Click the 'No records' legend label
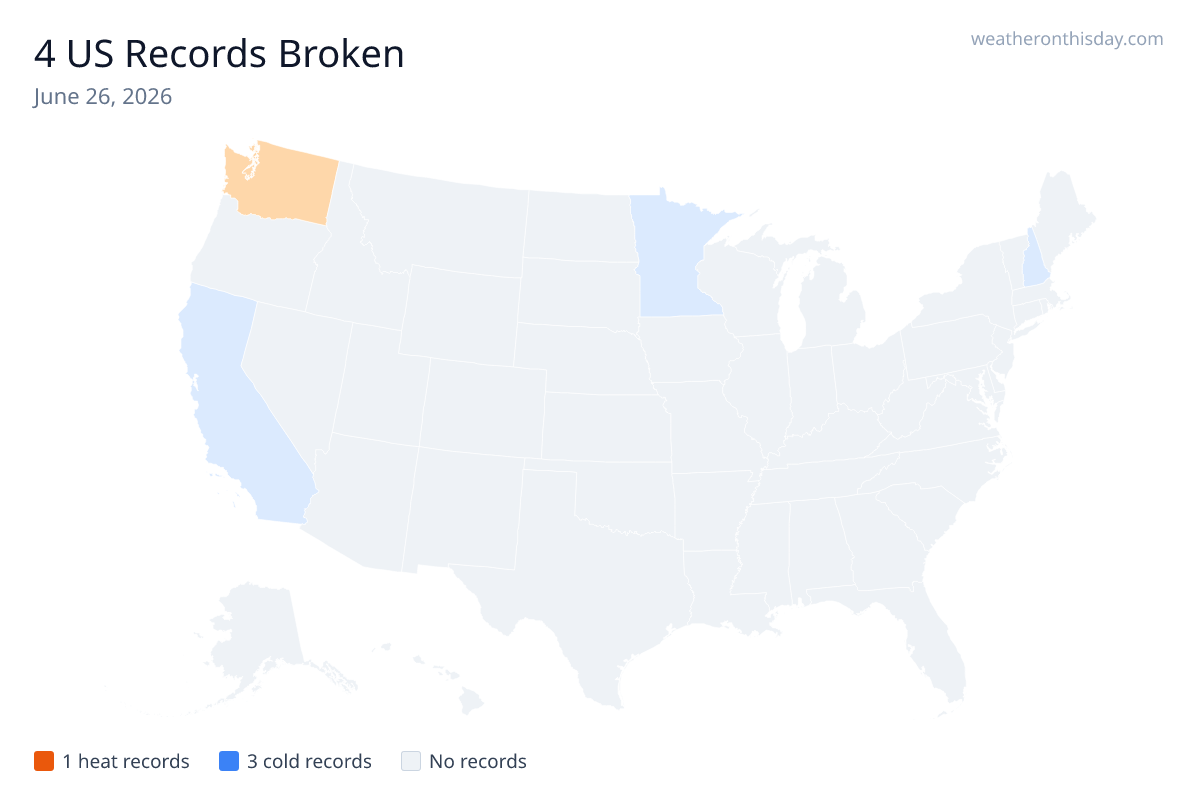 [478, 761]
